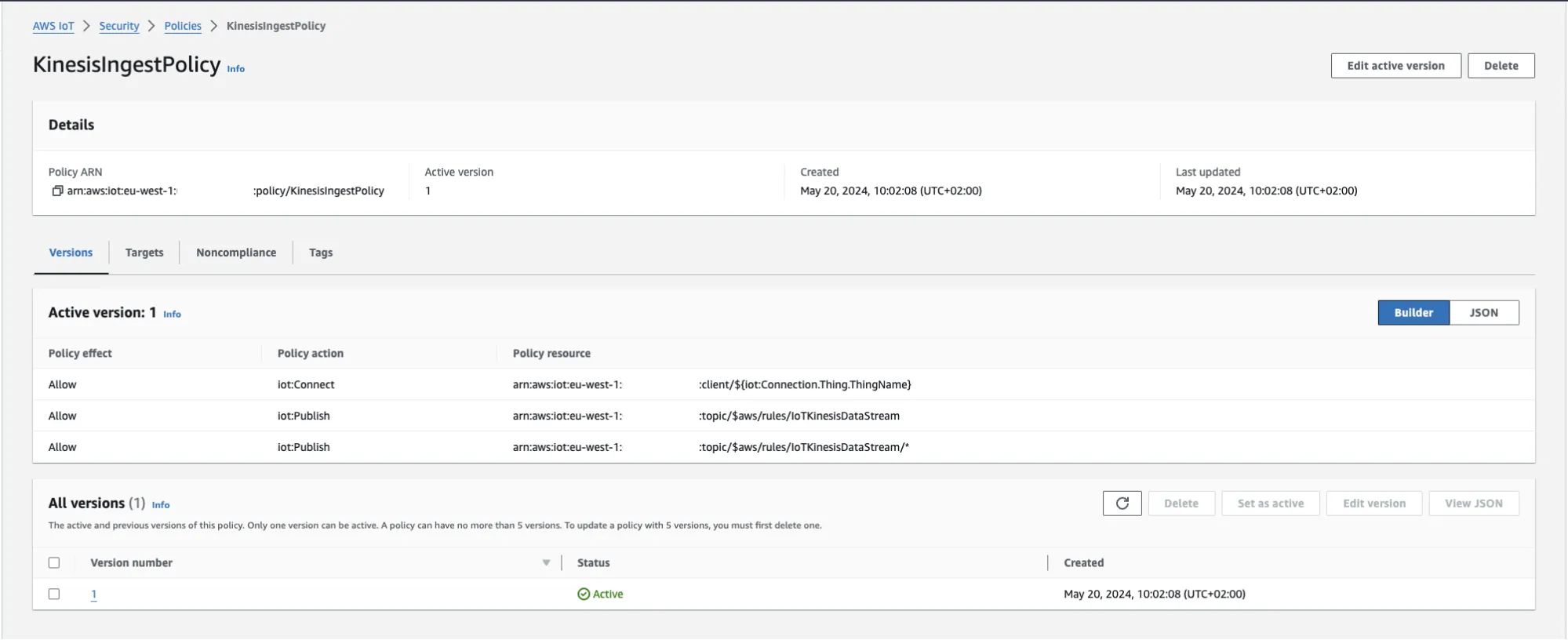Go to Security breadcrumb link
This screenshot has height=640, width=1568.
(x=119, y=26)
